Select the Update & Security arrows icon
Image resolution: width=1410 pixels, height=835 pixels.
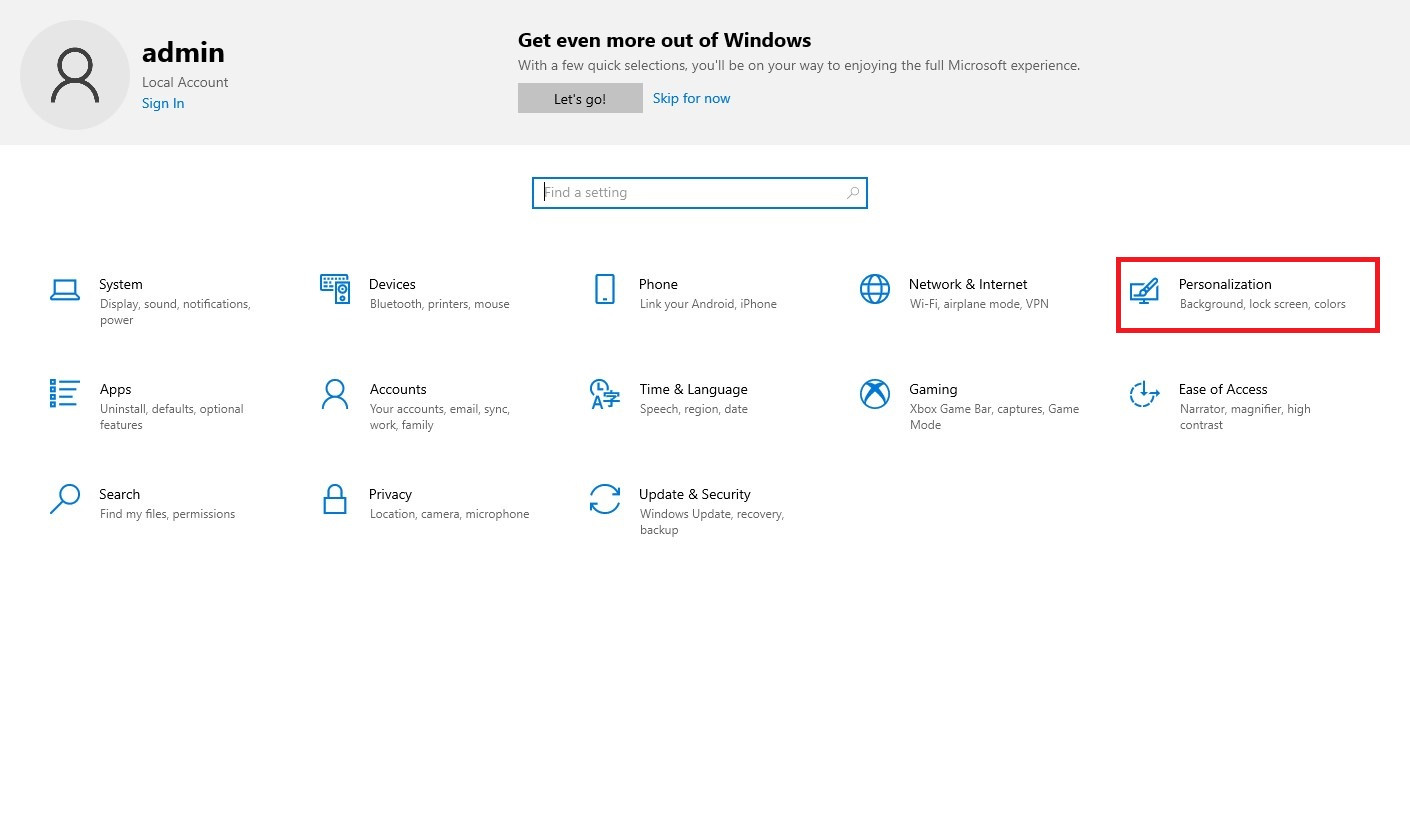pyautogui.click(x=605, y=499)
